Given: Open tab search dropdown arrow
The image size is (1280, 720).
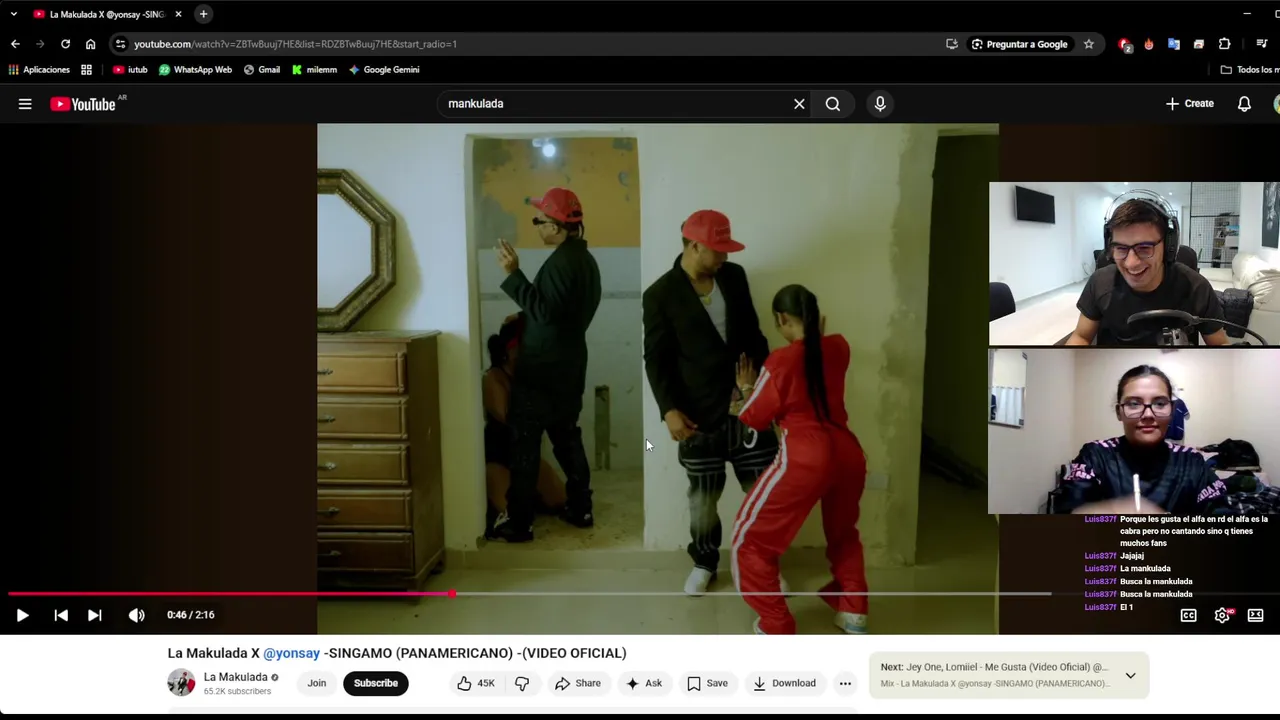Looking at the screenshot, I should point(13,14).
